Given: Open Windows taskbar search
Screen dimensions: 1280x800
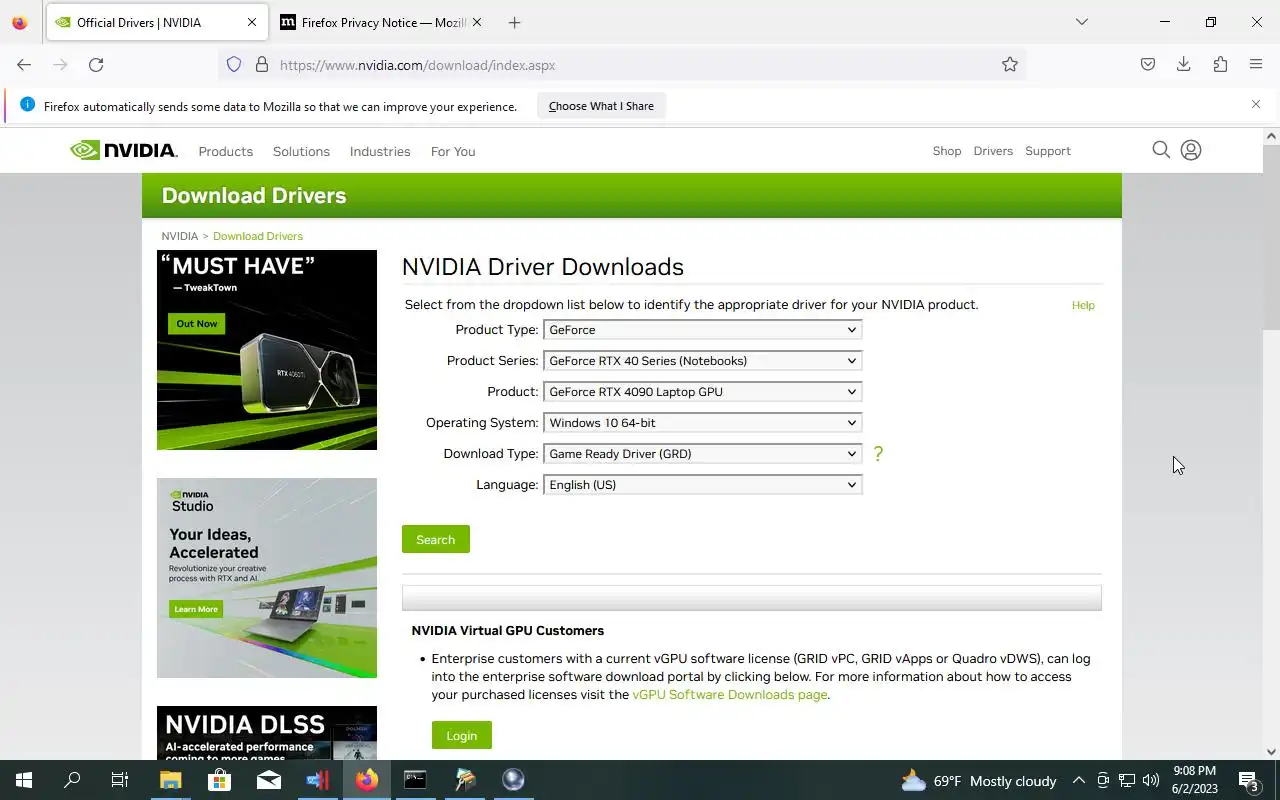Looking at the screenshot, I should (72, 780).
